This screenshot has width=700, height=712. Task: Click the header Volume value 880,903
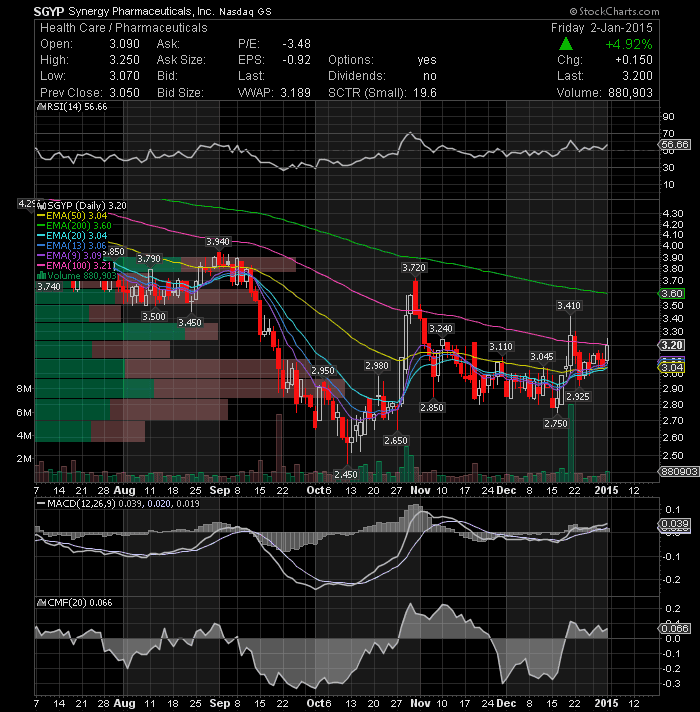(x=630, y=93)
